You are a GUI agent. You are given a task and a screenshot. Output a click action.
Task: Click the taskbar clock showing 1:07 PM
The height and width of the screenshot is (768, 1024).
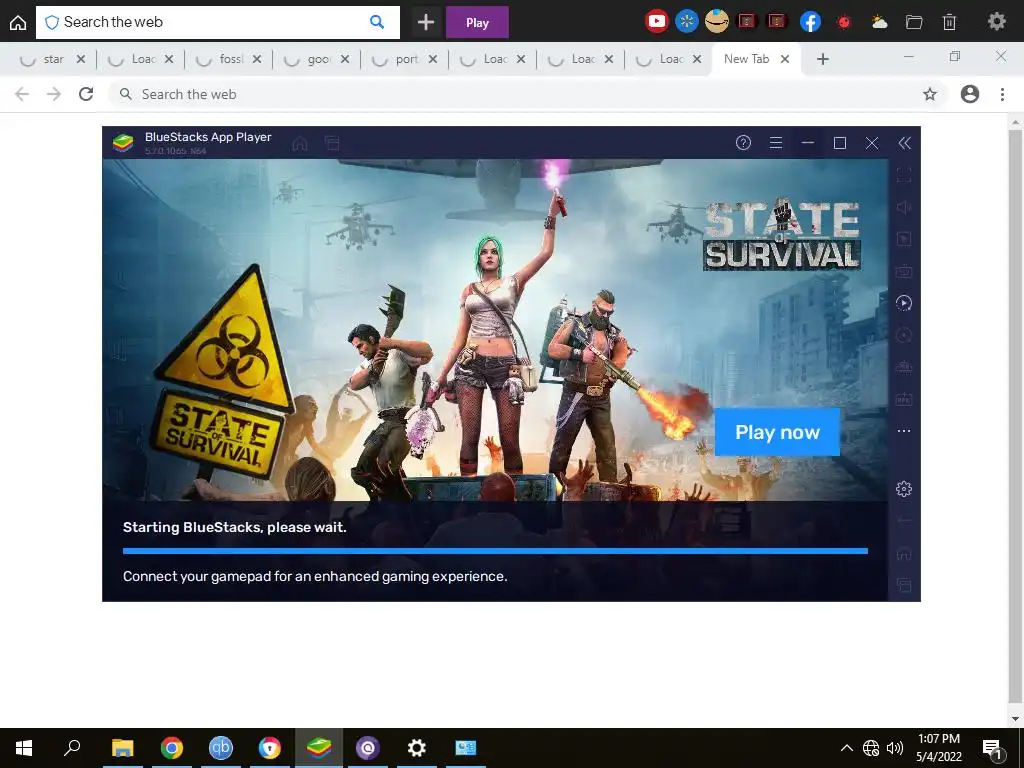tap(938, 748)
